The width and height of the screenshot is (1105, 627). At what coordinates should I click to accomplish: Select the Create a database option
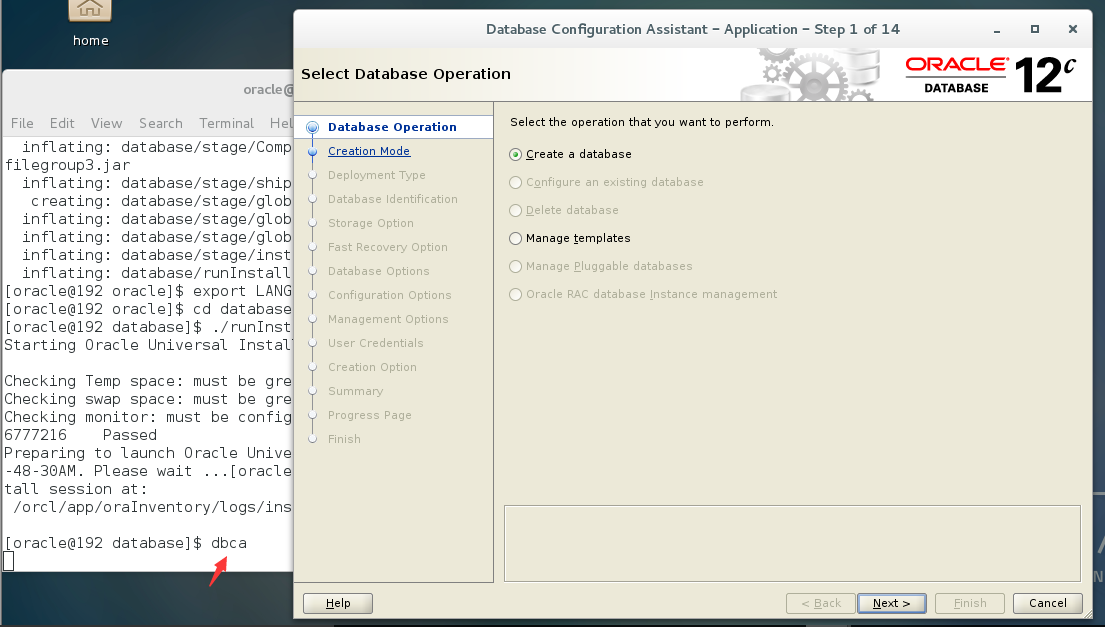pos(516,155)
